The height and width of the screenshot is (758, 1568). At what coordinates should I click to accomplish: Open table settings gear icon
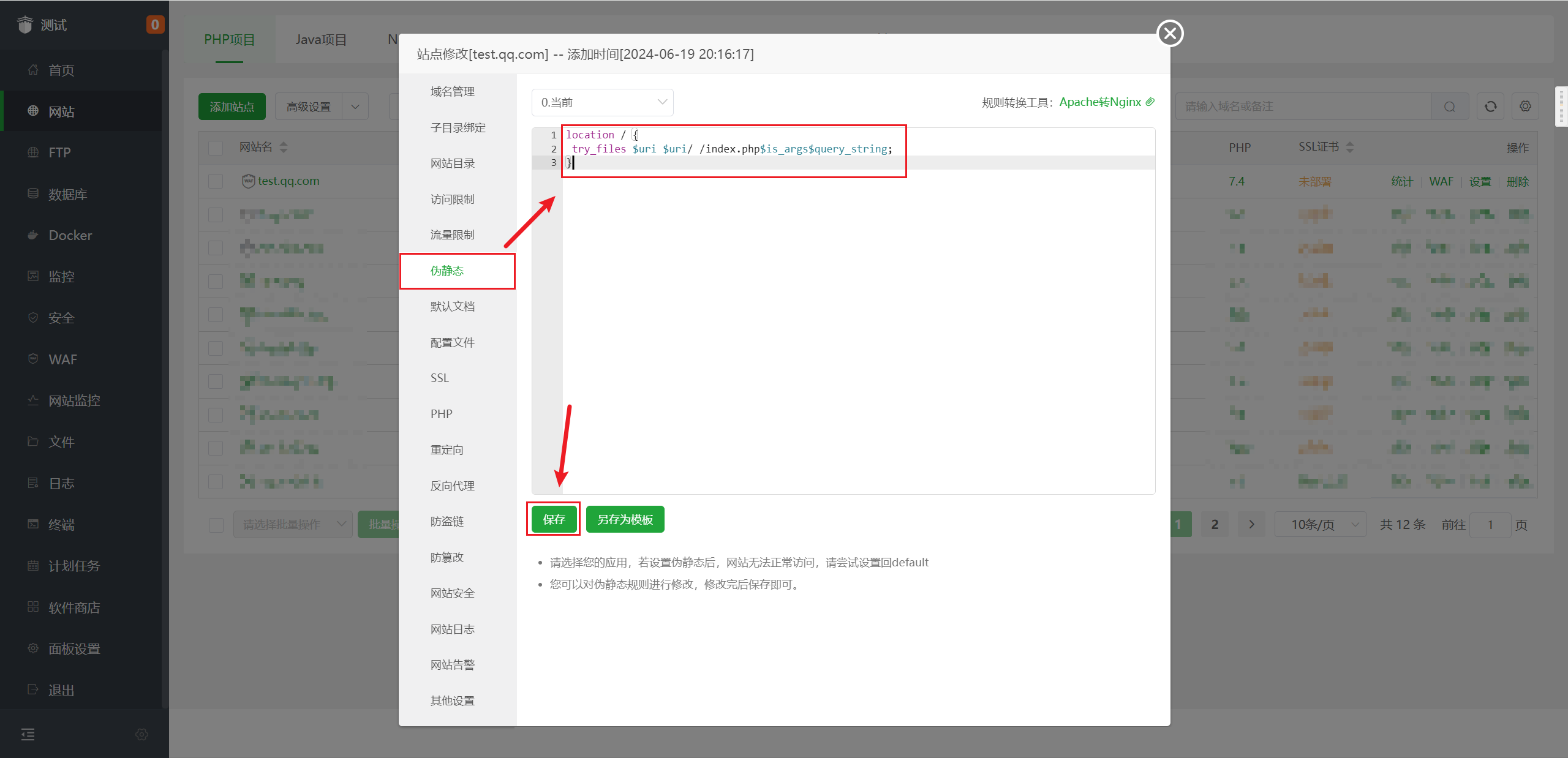(x=1525, y=107)
